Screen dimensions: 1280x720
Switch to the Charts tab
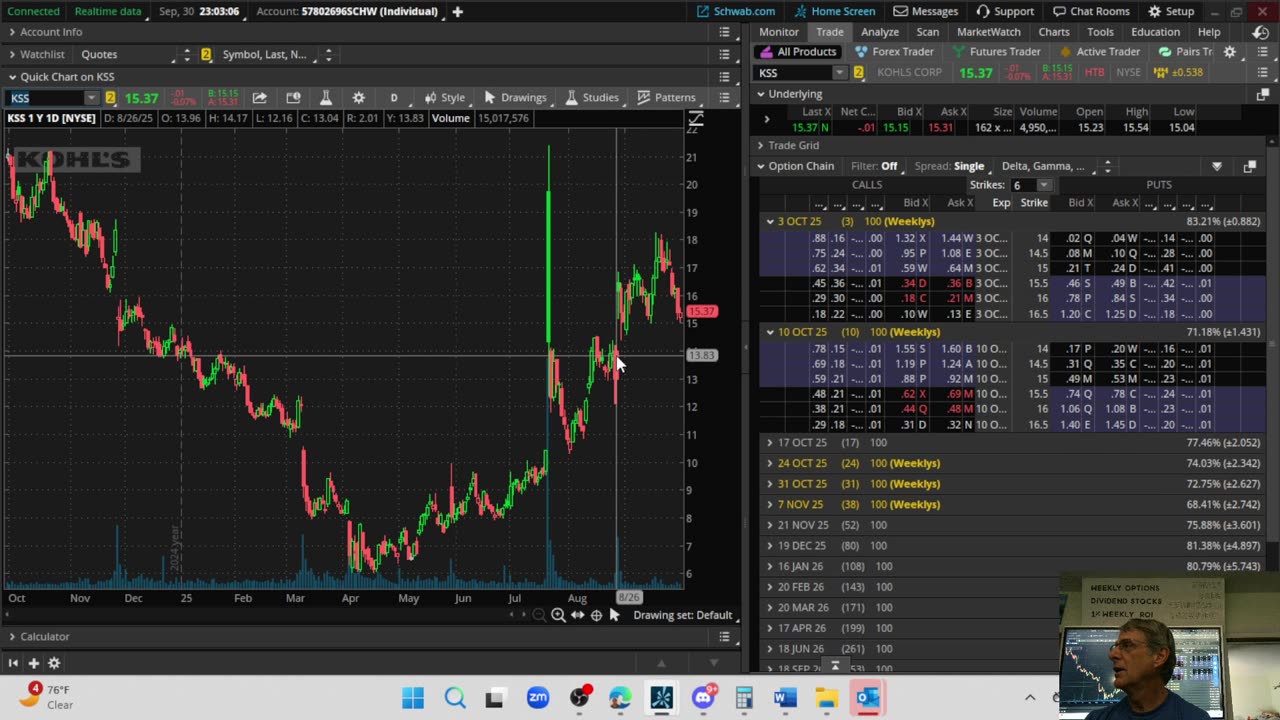pyautogui.click(x=1053, y=32)
